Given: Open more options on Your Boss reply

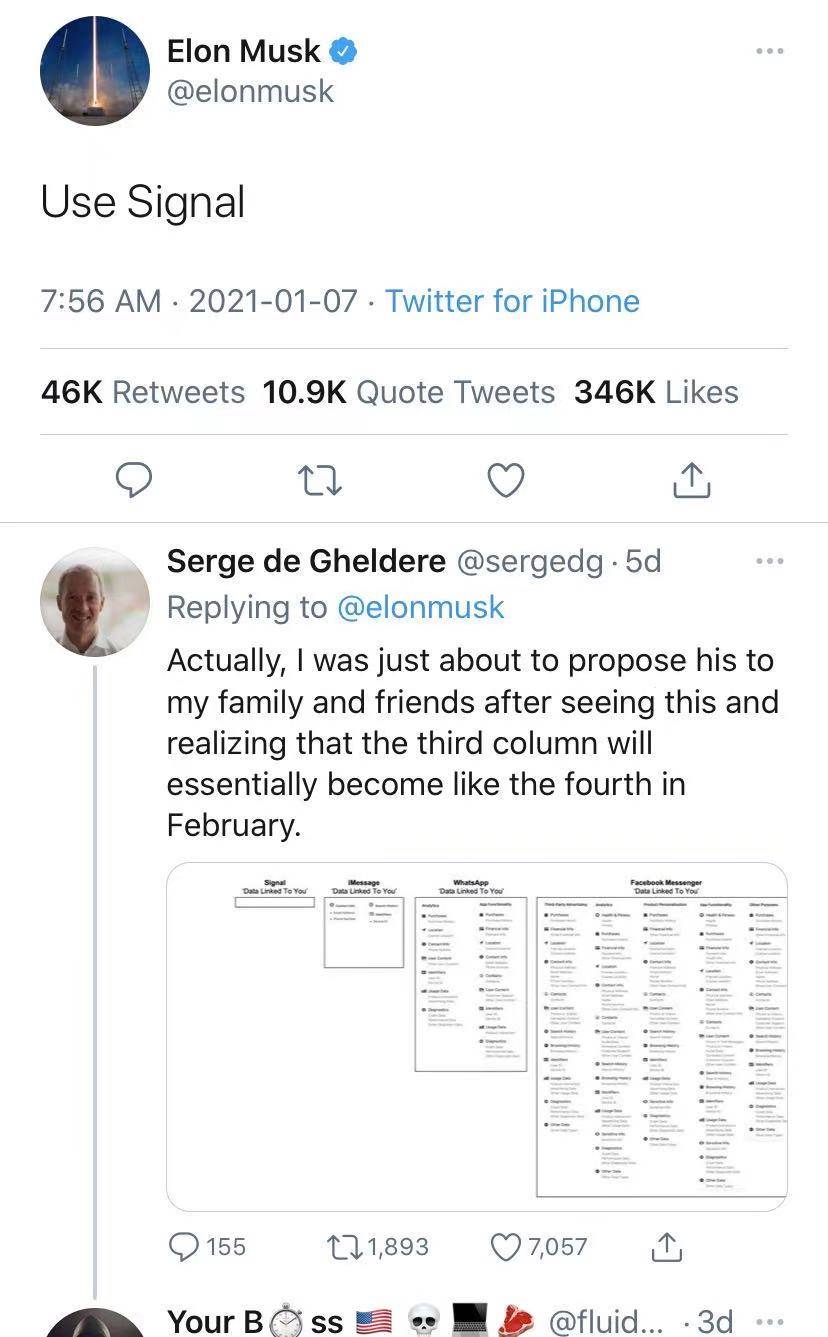Looking at the screenshot, I should (x=769, y=1320).
